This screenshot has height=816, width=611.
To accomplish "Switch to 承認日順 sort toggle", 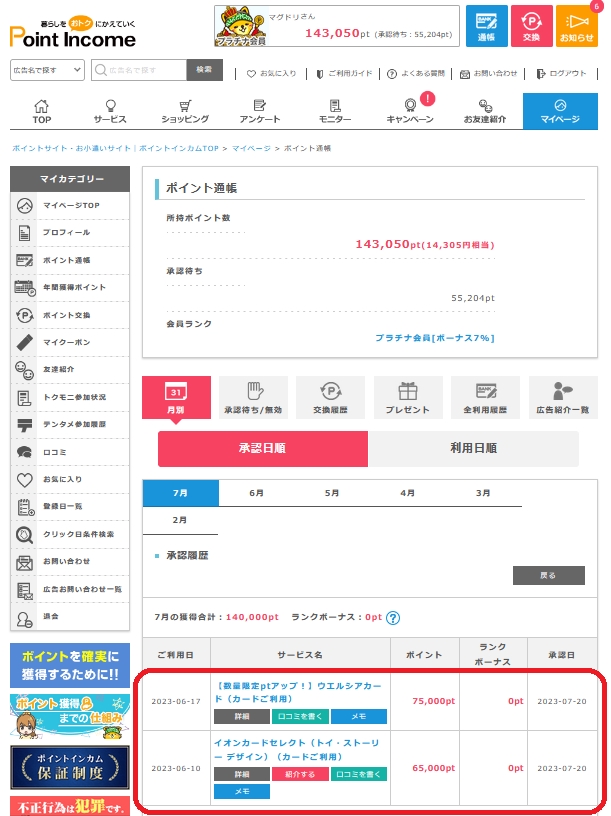I will click(x=263, y=449).
